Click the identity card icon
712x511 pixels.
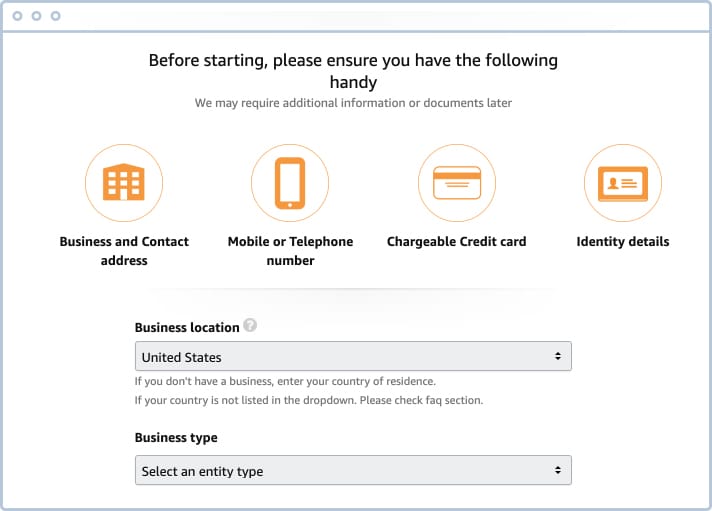coord(623,184)
